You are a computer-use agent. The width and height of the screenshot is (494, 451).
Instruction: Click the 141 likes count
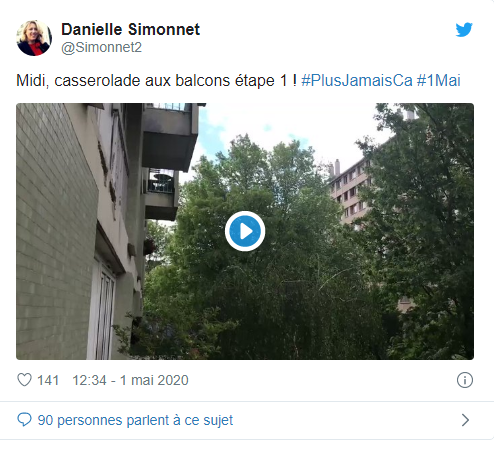[x=48, y=380]
